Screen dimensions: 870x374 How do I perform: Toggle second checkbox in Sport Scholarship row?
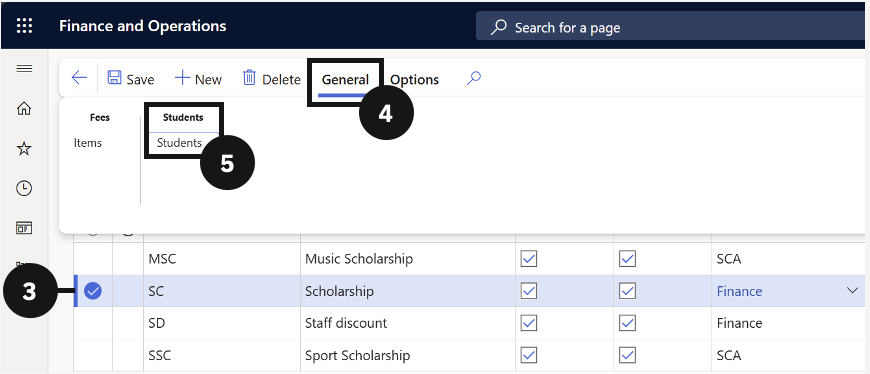point(628,355)
